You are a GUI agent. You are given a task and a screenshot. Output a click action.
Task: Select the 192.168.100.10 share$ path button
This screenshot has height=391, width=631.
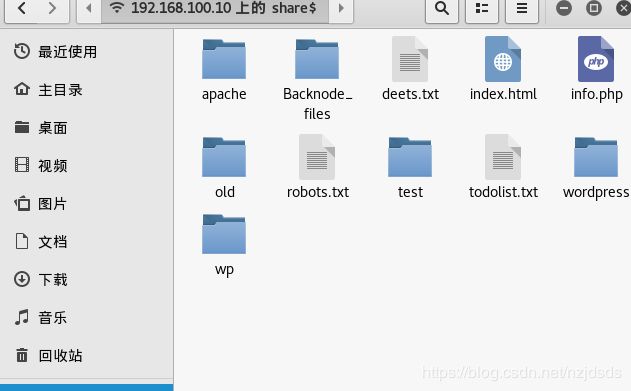point(215,8)
